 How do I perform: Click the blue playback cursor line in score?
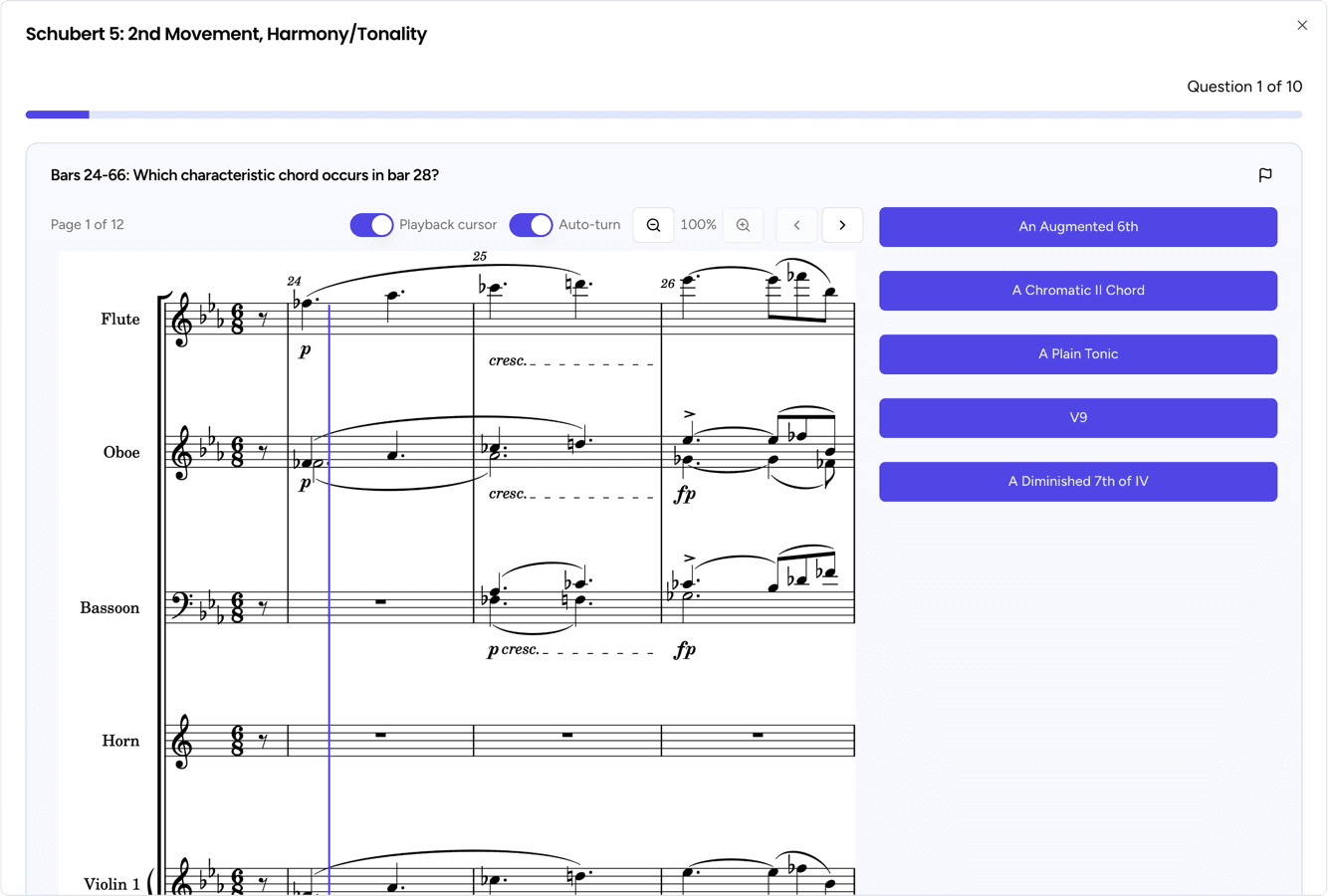point(330,597)
